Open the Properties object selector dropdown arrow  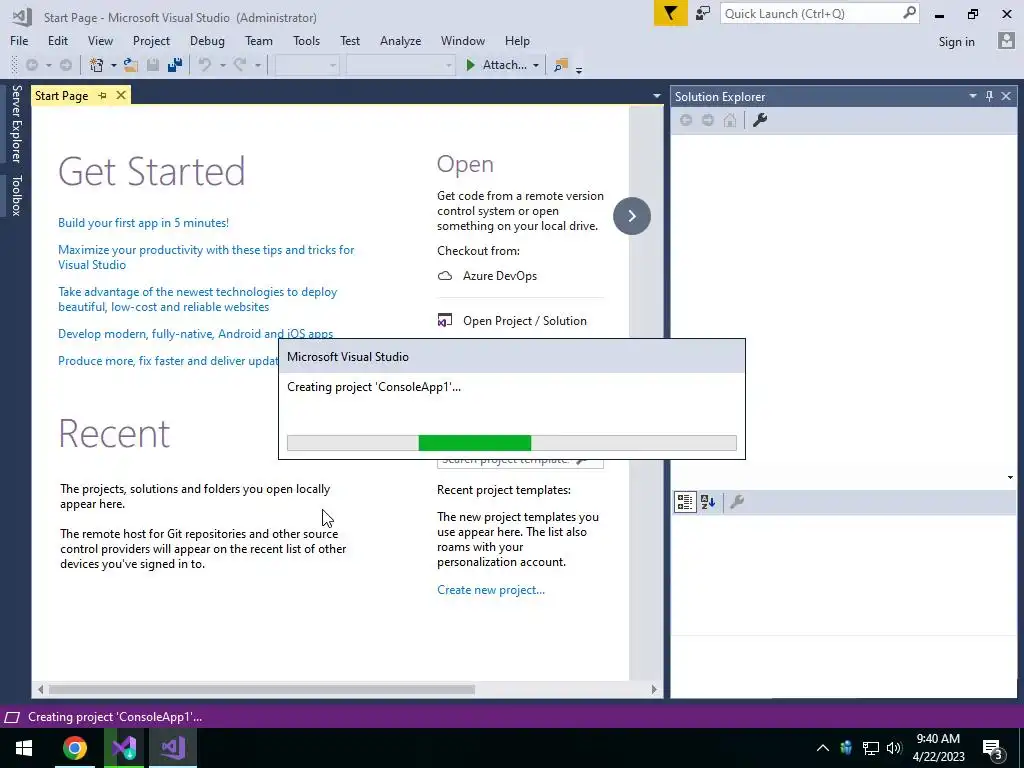tap(1010, 477)
